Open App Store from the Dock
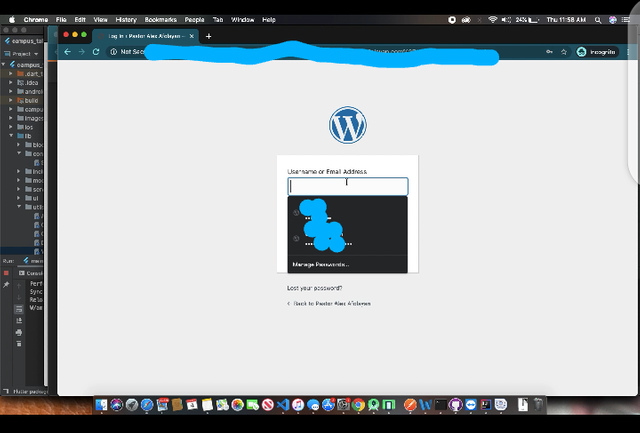The height and width of the screenshot is (433, 640). tap(328, 405)
